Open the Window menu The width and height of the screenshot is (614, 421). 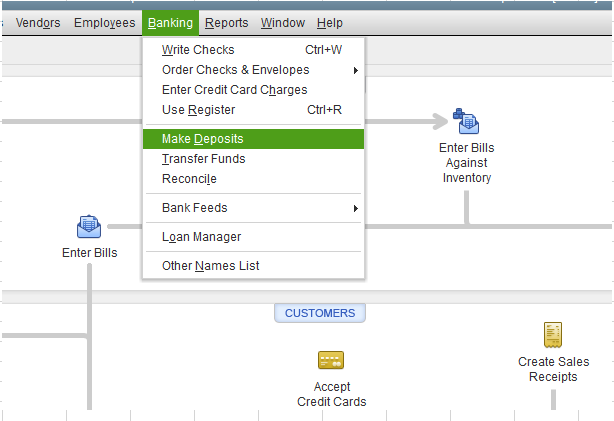(282, 23)
